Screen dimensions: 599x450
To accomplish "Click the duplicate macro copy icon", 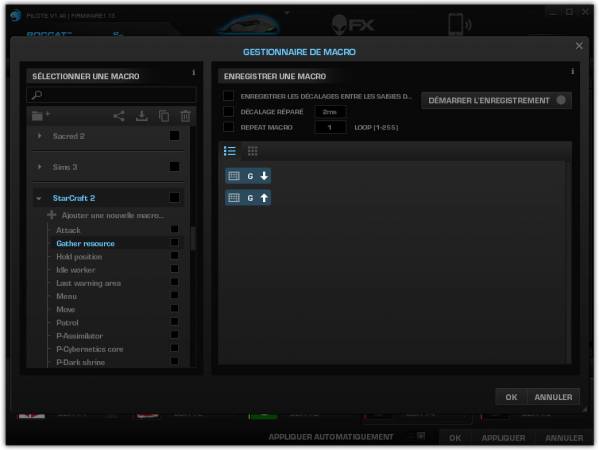I will (x=164, y=116).
